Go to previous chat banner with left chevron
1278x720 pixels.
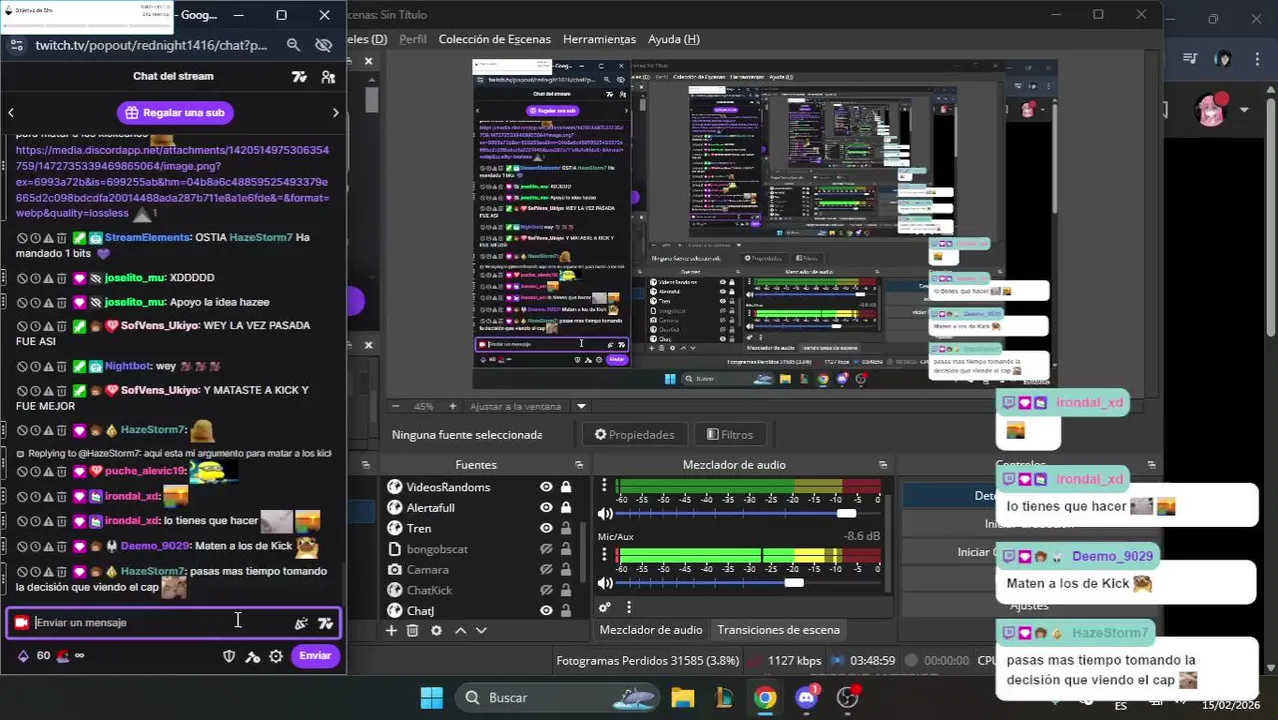11,113
